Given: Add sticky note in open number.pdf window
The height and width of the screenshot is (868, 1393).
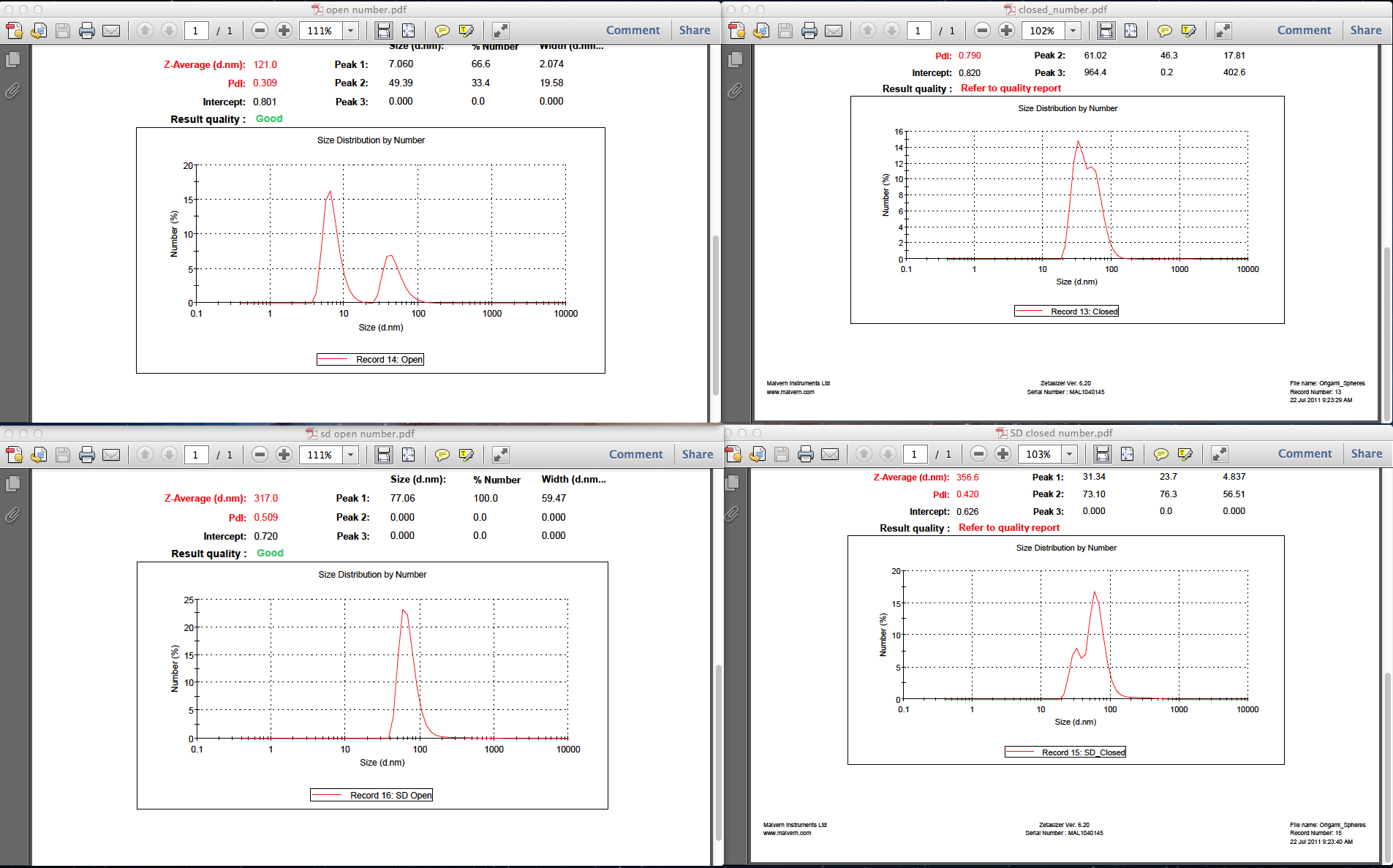Looking at the screenshot, I should click(x=442, y=31).
